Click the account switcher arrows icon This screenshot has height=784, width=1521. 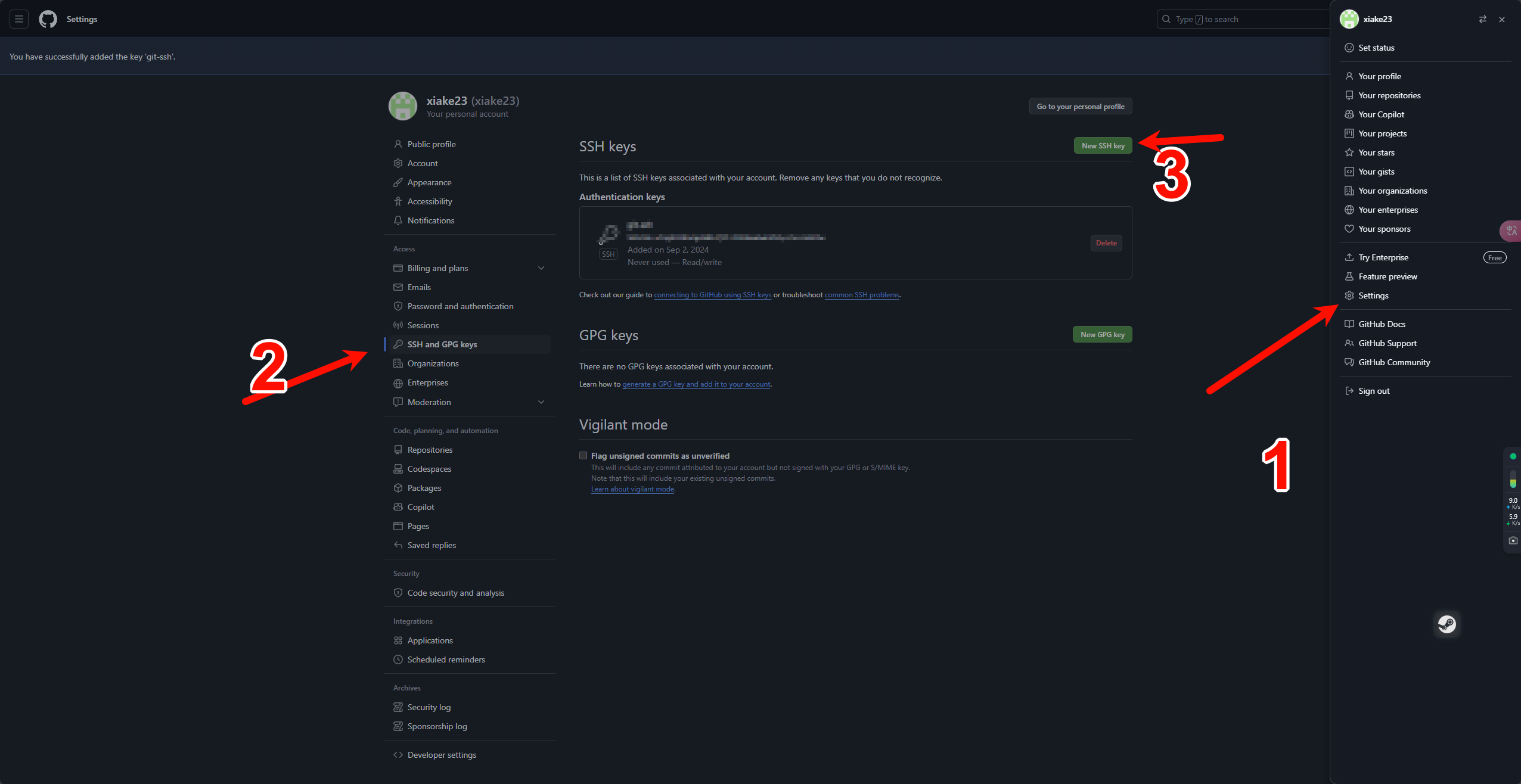[1482, 19]
